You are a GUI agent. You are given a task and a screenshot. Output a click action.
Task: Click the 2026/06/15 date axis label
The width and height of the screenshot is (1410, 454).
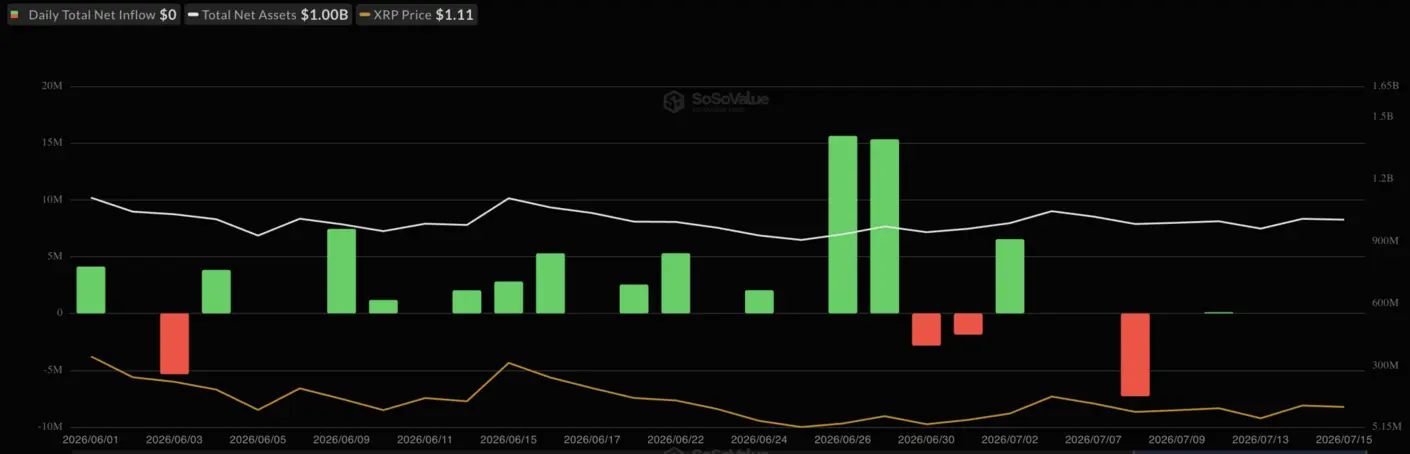pos(508,439)
